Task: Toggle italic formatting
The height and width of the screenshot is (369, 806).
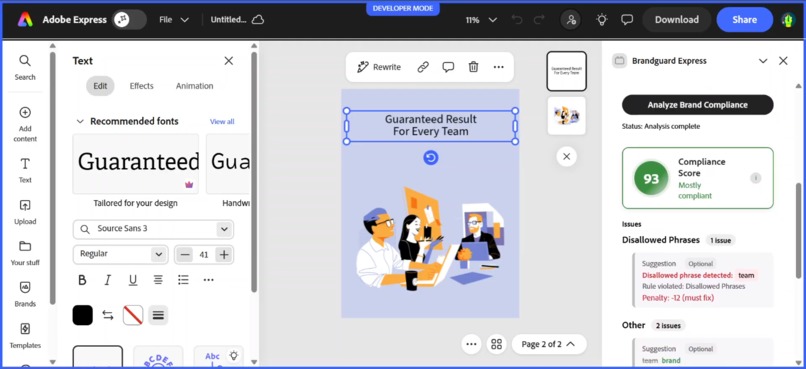Action: point(107,280)
